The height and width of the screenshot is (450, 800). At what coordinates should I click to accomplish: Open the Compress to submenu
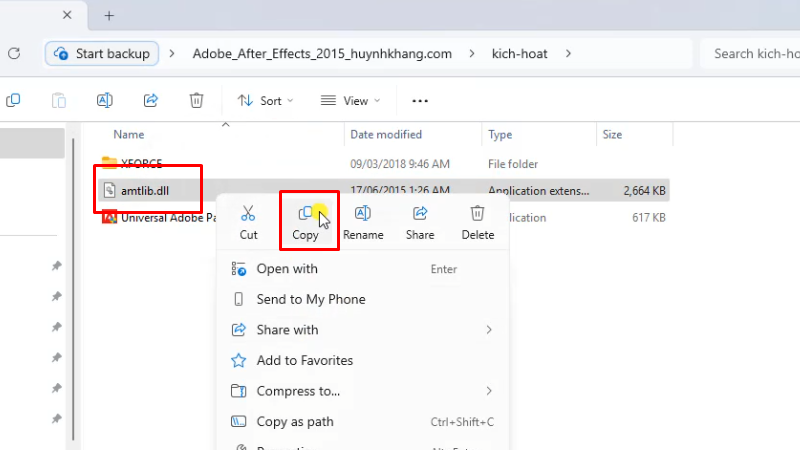[x=363, y=391]
